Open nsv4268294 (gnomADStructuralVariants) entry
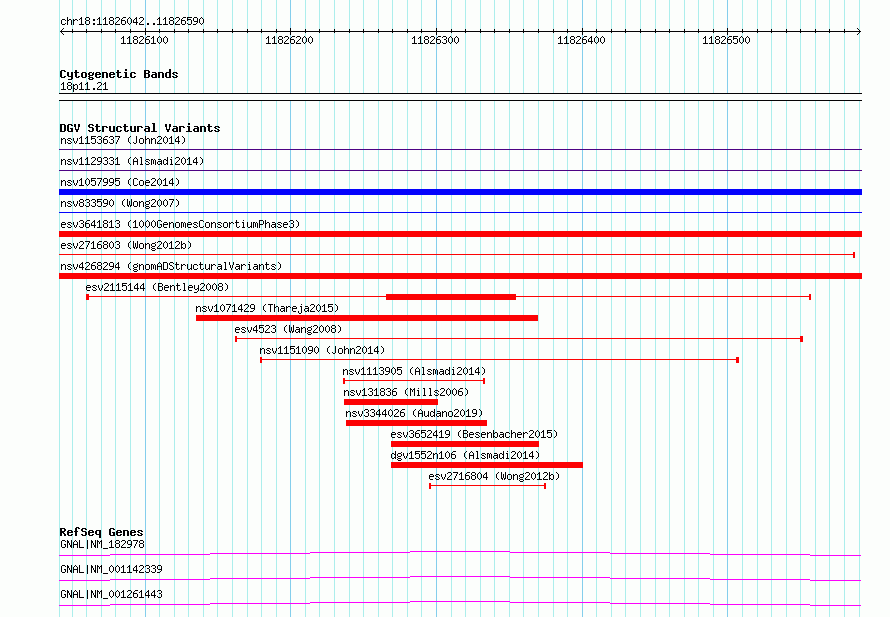 coord(171,266)
